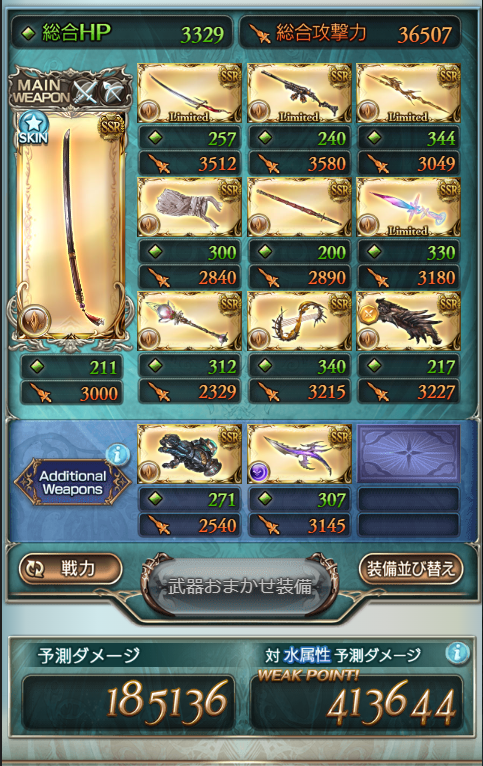Select the thorned bow weapon with 3215 attack

point(299,321)
